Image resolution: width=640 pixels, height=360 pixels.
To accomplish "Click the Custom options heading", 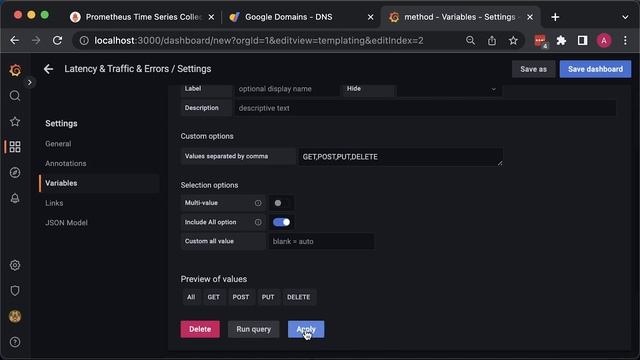I will click(x=207, y=136).
